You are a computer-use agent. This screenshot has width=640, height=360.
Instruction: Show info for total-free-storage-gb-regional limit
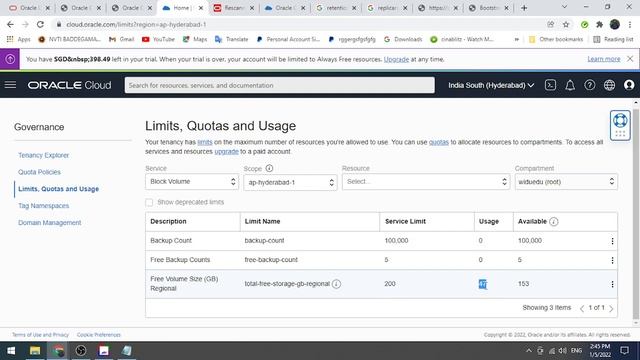tap(336, 284)
